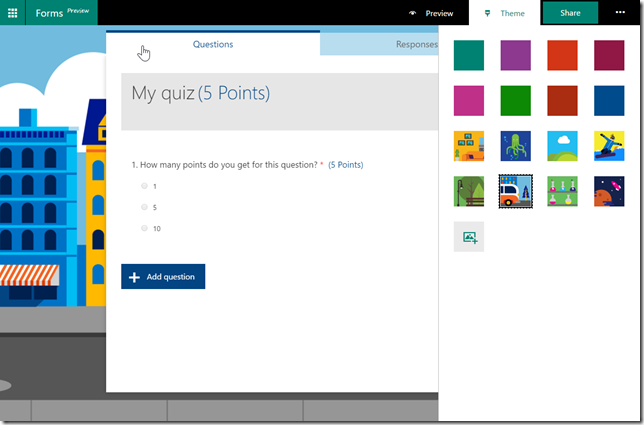The image size is (644, 425).
Task: Select radio option 5
Action: tap(144, 207)
